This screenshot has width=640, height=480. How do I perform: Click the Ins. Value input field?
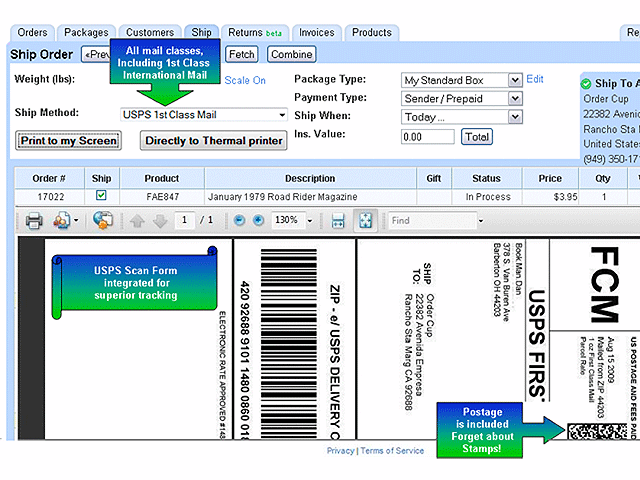pyautogui.click(x=426, y=137)
